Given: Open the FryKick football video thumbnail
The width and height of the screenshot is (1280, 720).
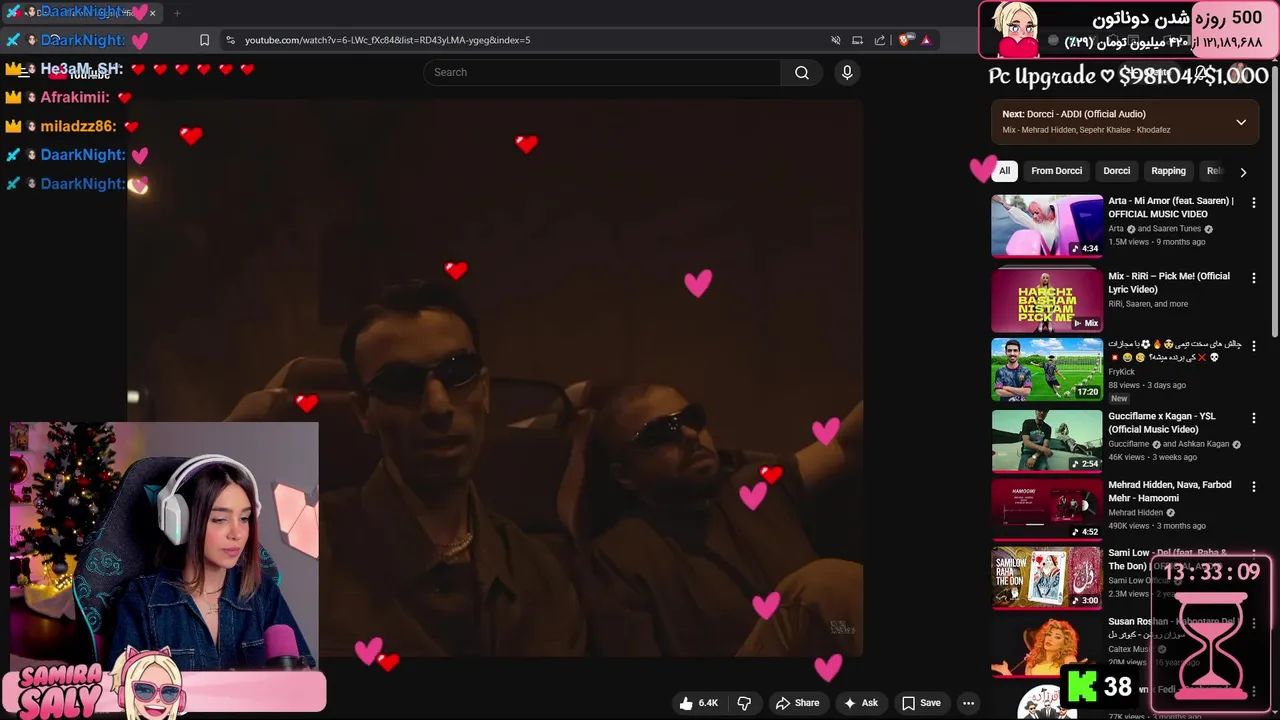Looking at the screenshot, I should coord(1047,369).
